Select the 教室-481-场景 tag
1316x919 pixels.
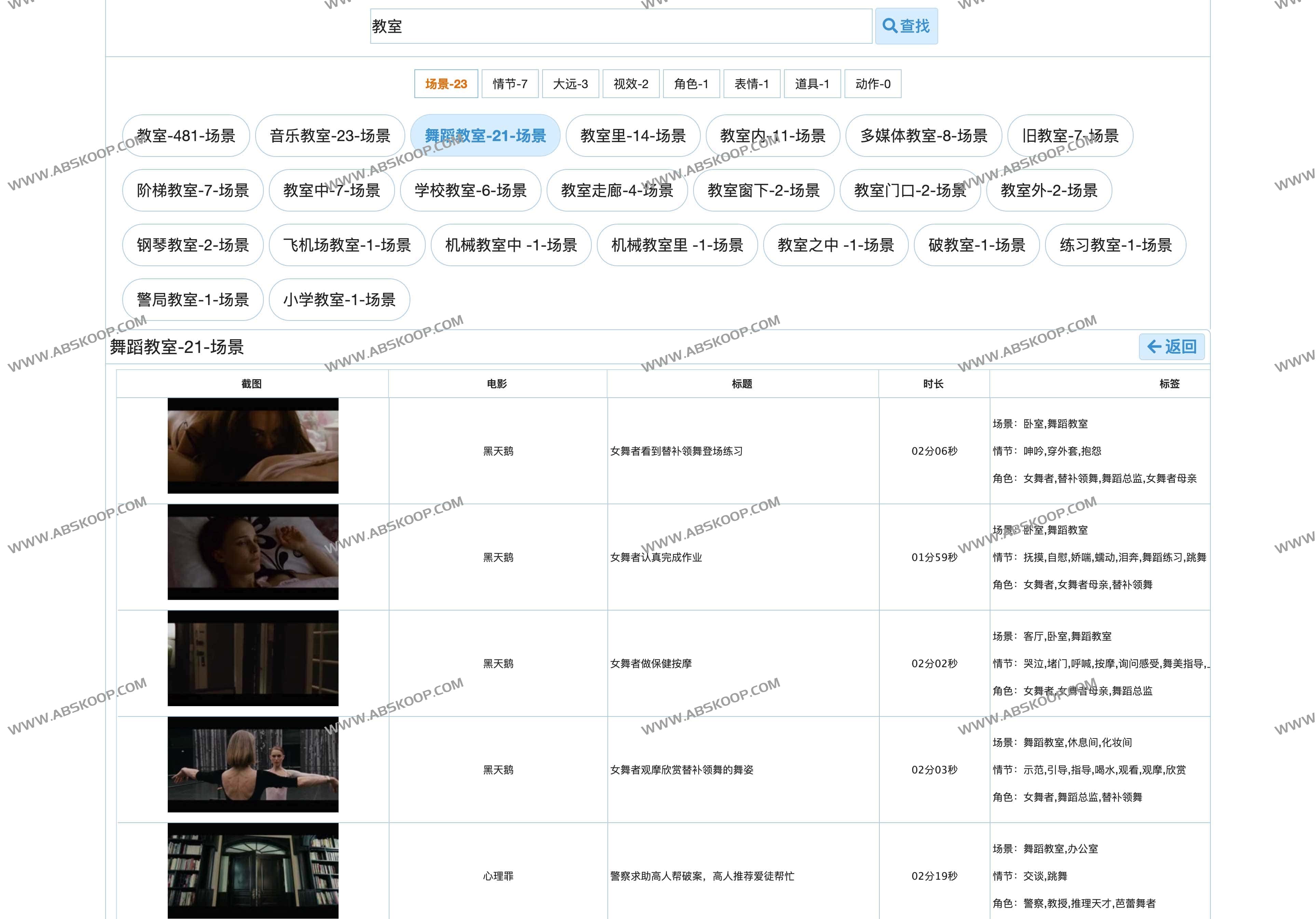(x=186, y=136)
